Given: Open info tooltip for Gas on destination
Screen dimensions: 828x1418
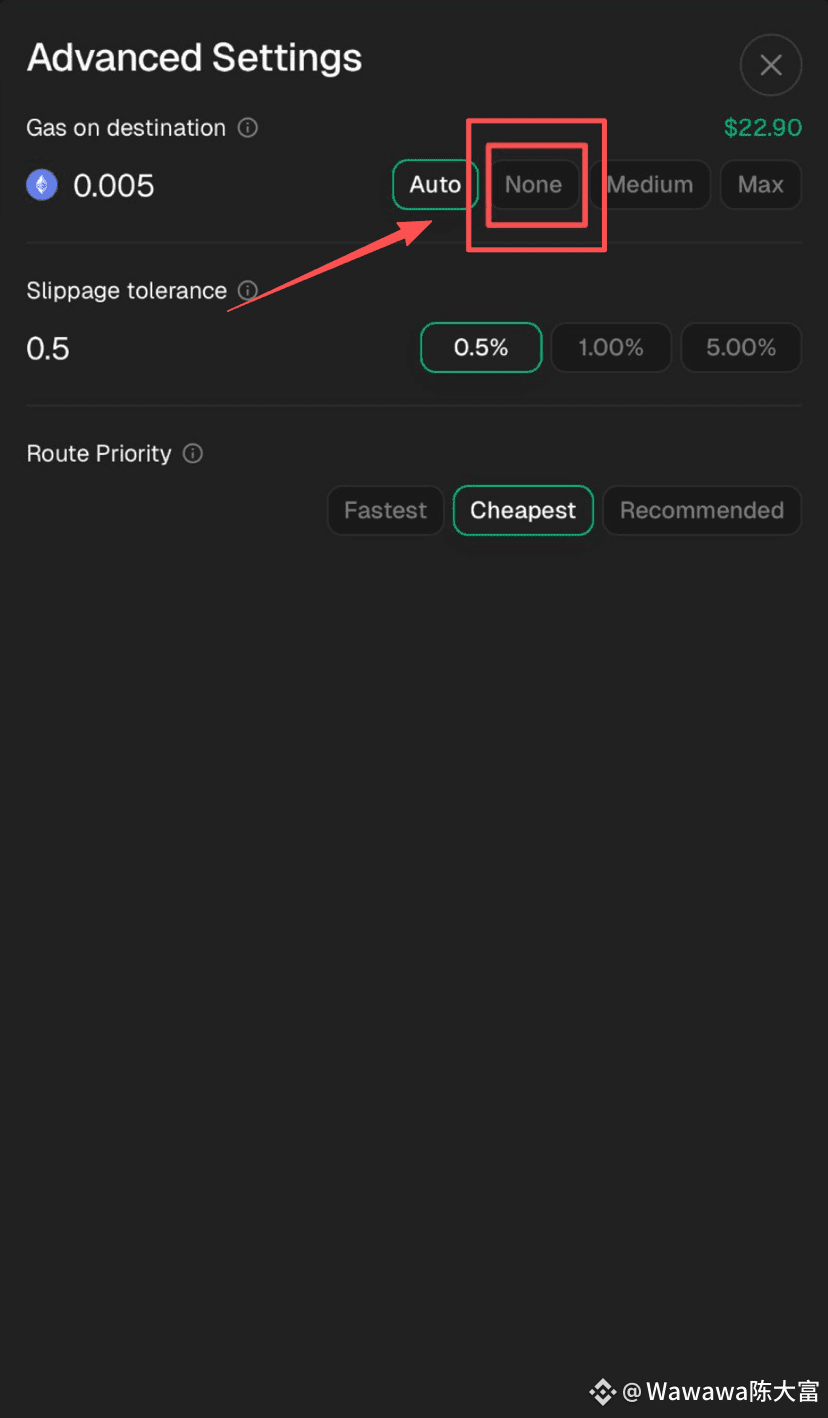Looking at the screenshot, I should pyautogui.click(x=248, y=128).
